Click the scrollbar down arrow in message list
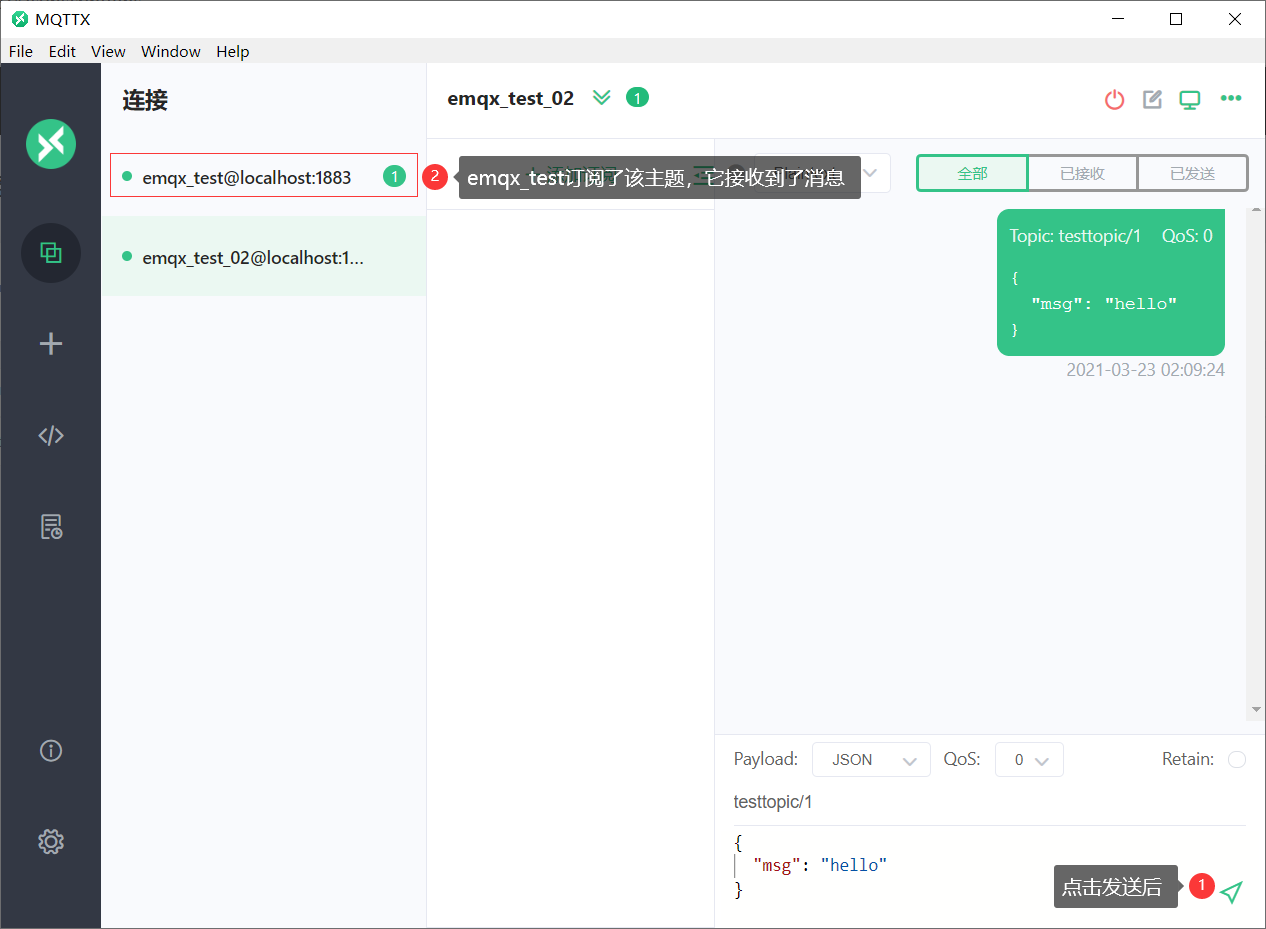 coord(1256,710)
